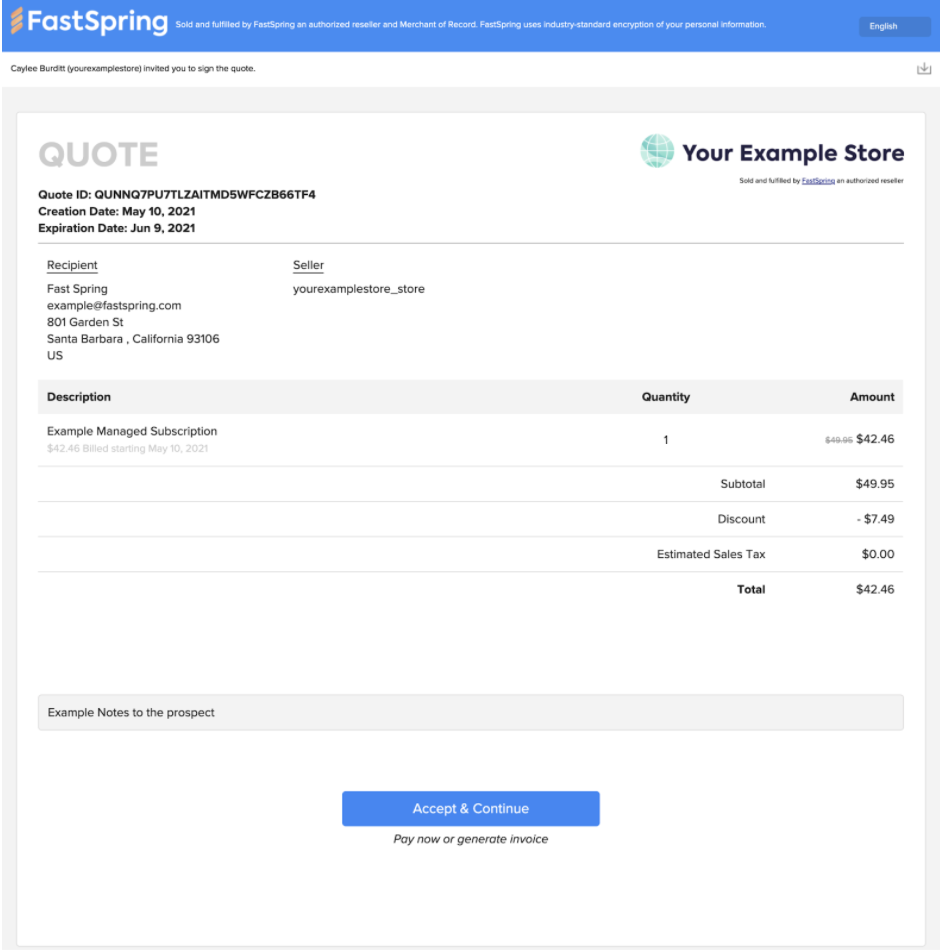Screen dimensions: 940x950
Task: Open the English language dropdown
Action: click(x=894, y=26)
